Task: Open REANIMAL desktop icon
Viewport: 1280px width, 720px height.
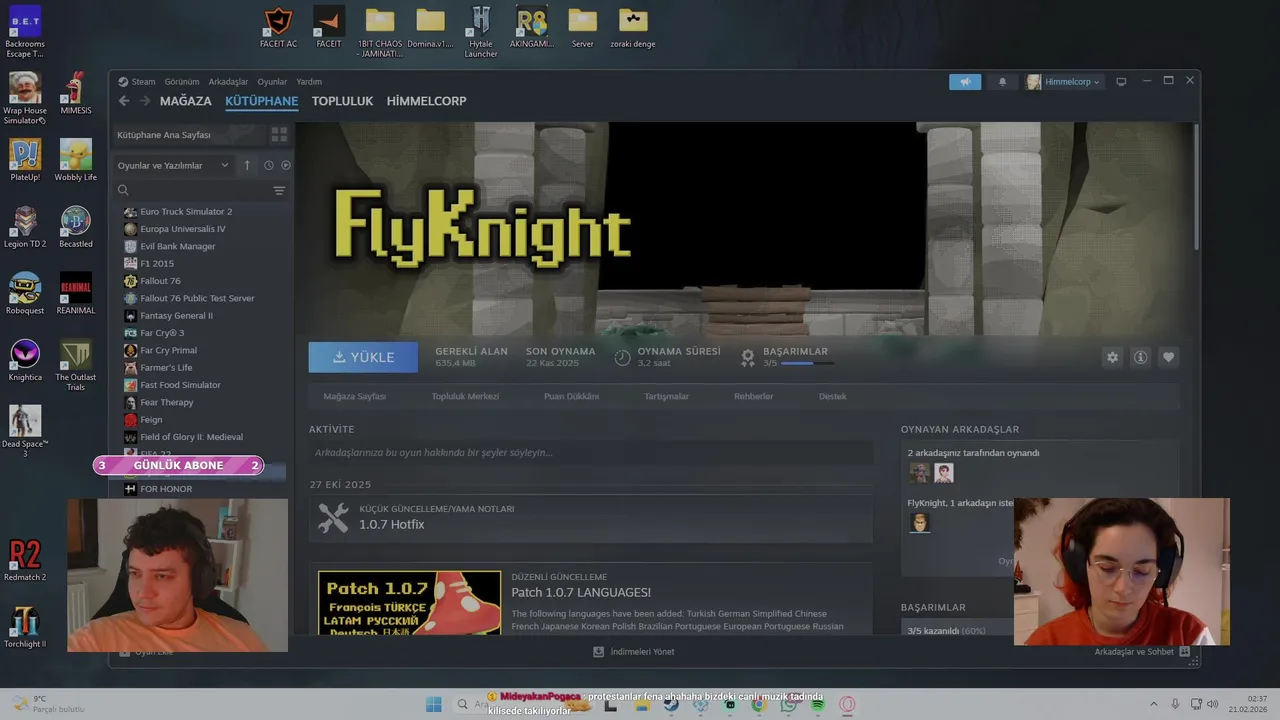Action: (x=75, y=293)
